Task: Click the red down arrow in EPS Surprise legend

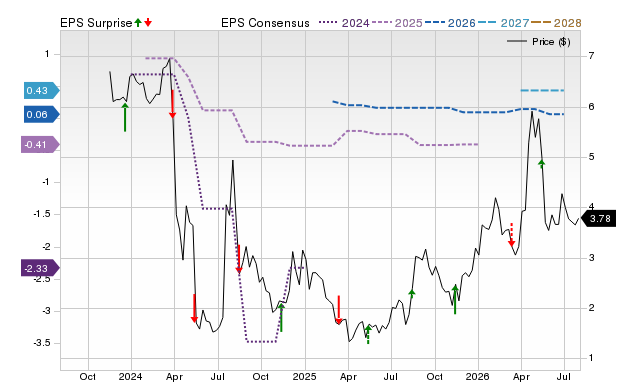Action: pos(148,22)
